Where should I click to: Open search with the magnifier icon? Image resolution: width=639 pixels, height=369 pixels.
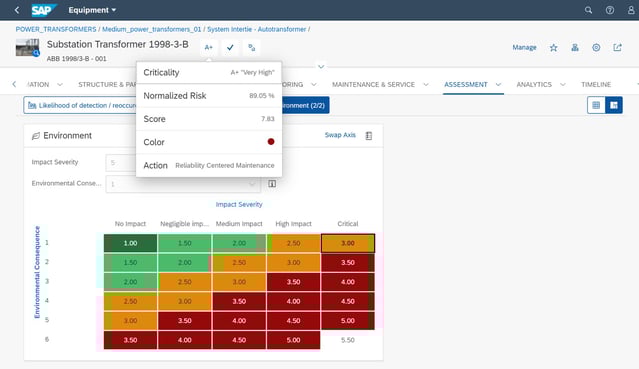[x=588, y=10]
